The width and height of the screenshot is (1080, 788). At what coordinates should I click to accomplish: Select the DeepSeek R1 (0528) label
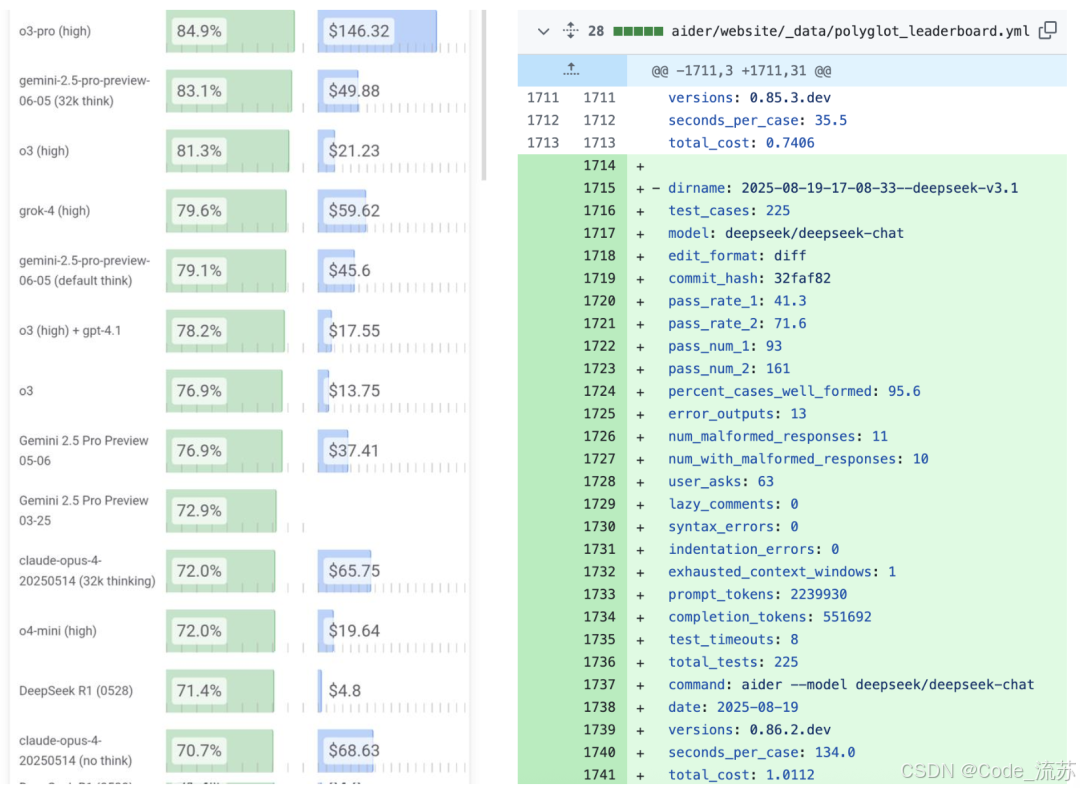coord(76,691)
